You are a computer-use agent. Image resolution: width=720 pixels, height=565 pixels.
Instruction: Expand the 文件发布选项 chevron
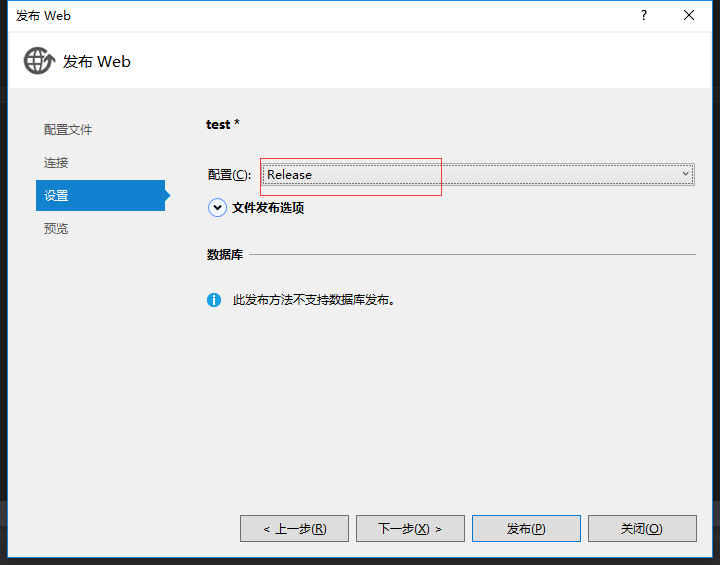click(217, 208)
